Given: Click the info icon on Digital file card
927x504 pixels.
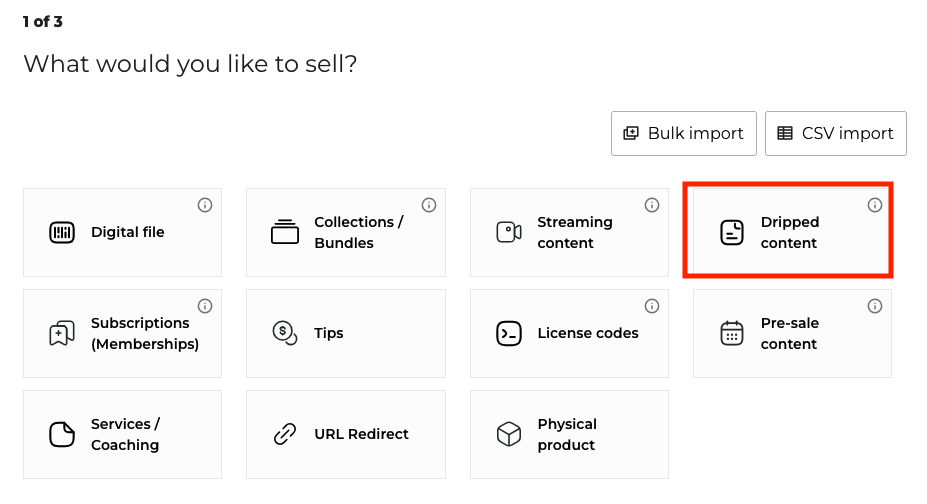Looking at the screenshot, I should point(205,205).
